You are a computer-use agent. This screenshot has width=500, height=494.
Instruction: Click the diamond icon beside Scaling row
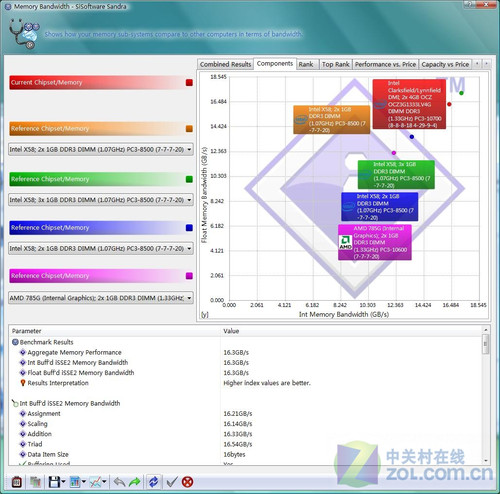[x=23, y=424]
